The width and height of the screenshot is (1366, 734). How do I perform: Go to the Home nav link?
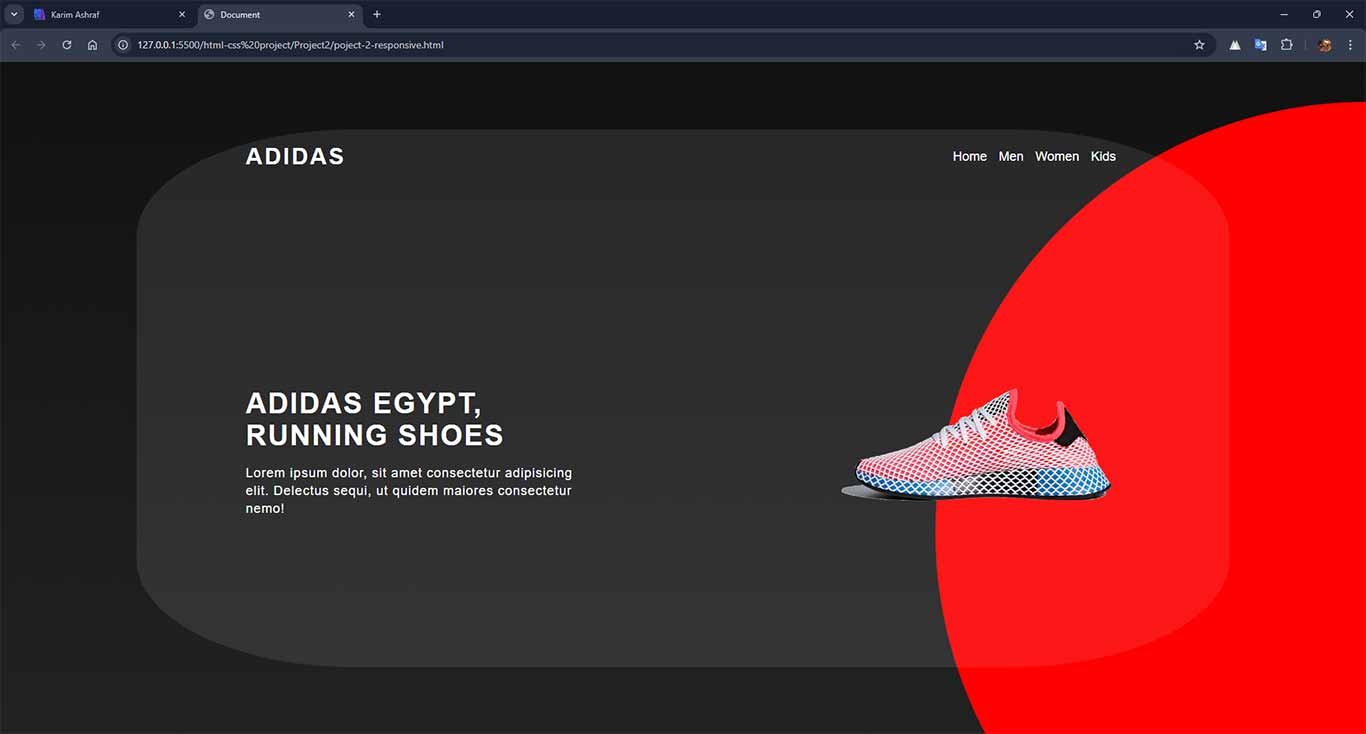(x=969, y=156)
